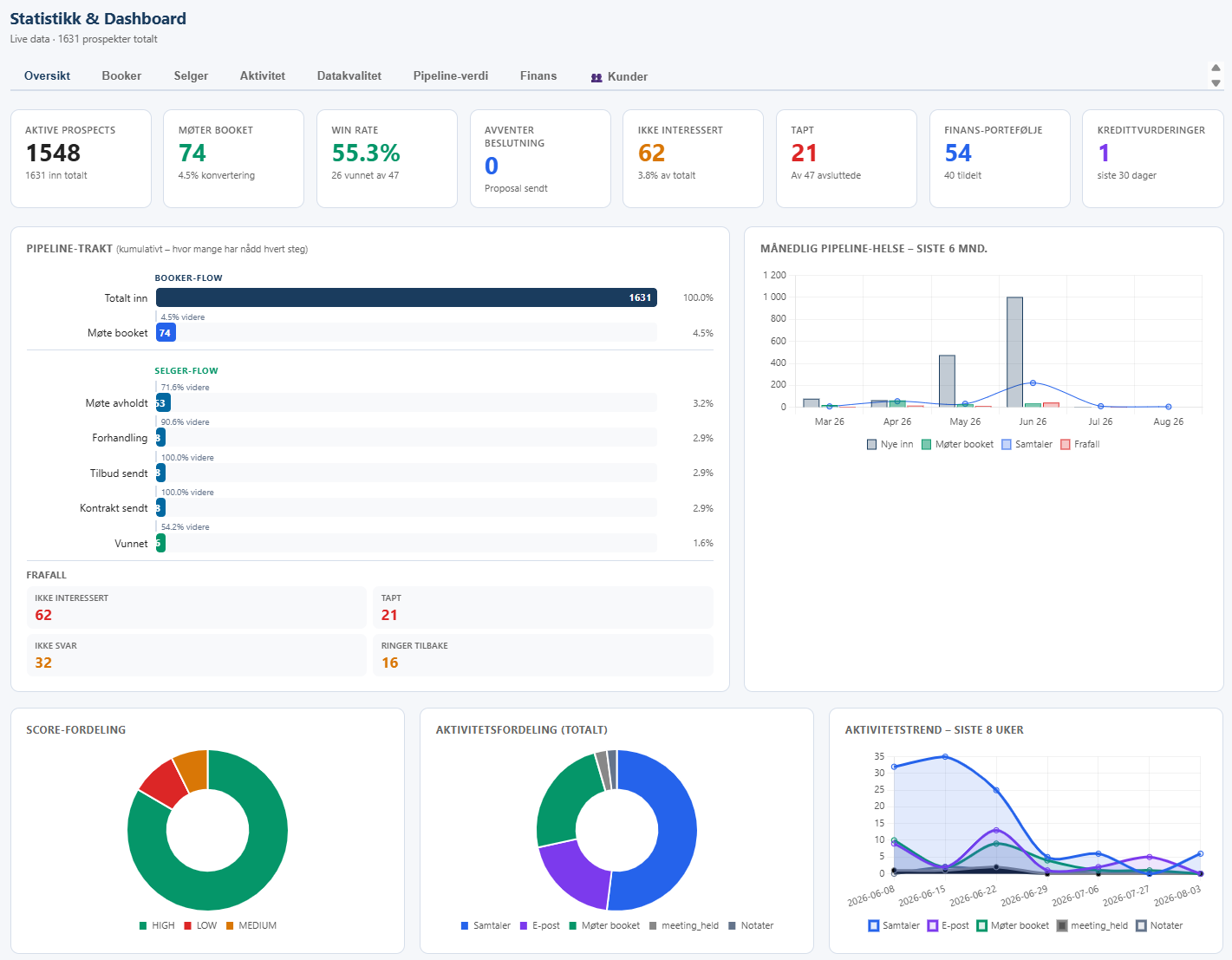
Task: Click Ikke interessert tile in Frafall section
Action: point(197,608)
